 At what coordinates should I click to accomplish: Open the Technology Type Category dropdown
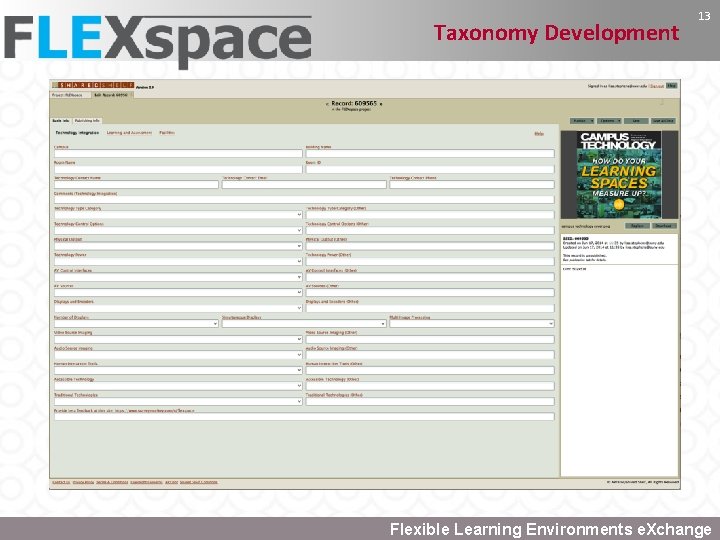point(178,215)
